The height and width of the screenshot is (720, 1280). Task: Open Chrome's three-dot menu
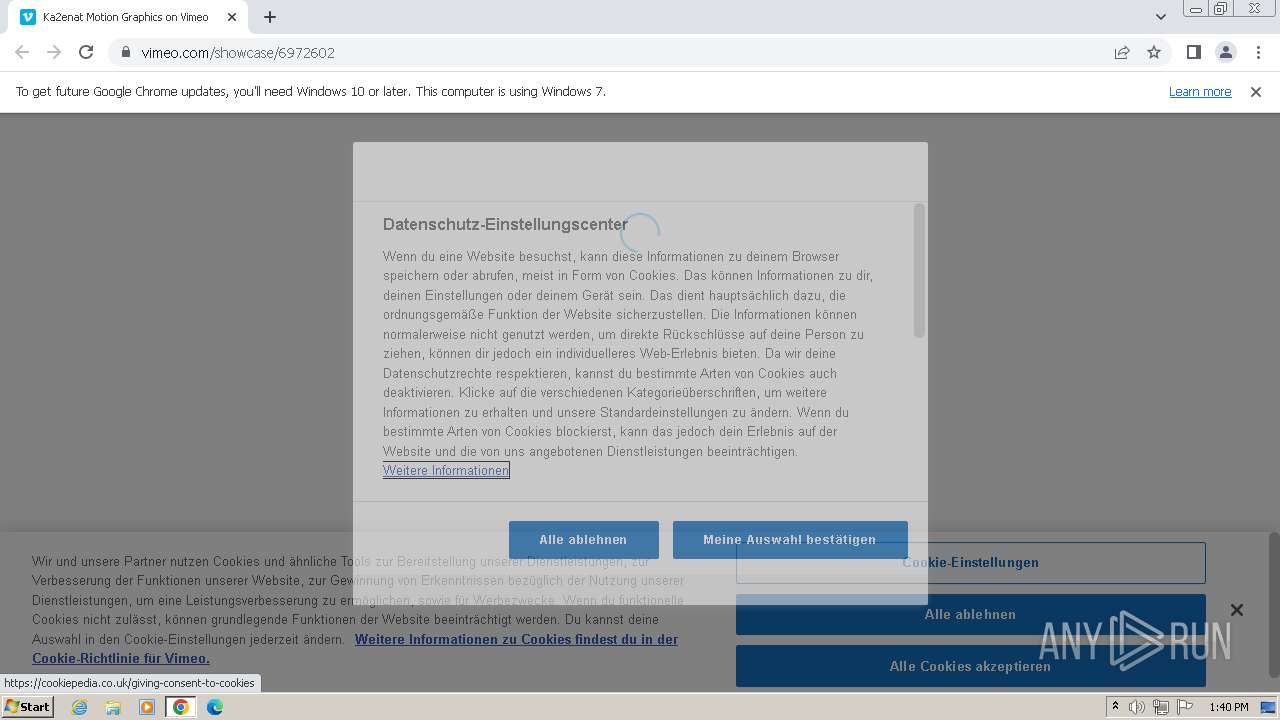point(1258,52)
